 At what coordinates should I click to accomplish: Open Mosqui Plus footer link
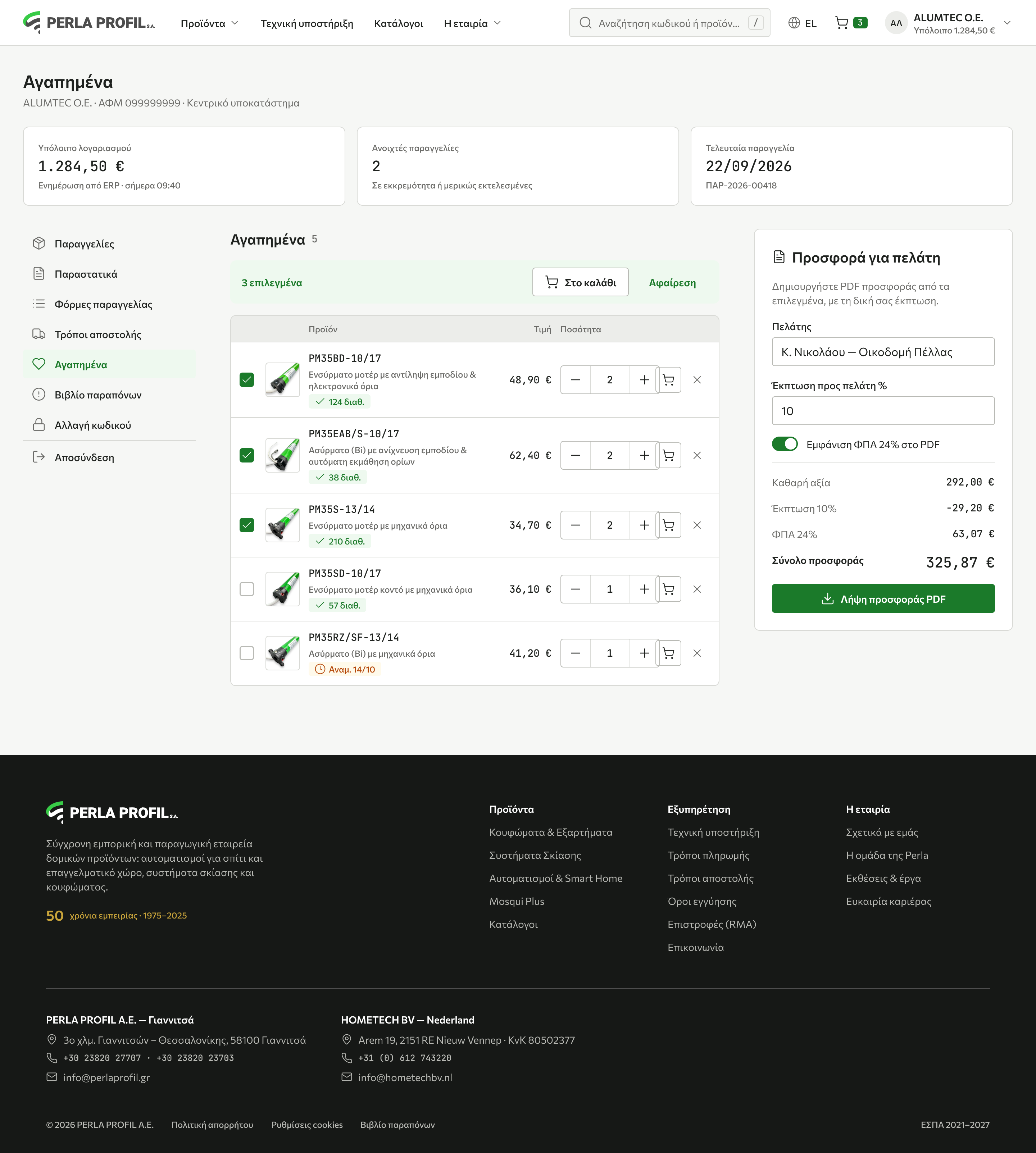pyautogui.click(x=517, y=901)
